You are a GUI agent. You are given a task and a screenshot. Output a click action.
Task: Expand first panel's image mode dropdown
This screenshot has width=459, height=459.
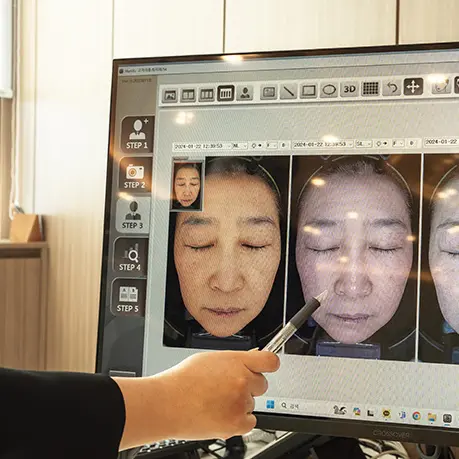coord(240,146)
